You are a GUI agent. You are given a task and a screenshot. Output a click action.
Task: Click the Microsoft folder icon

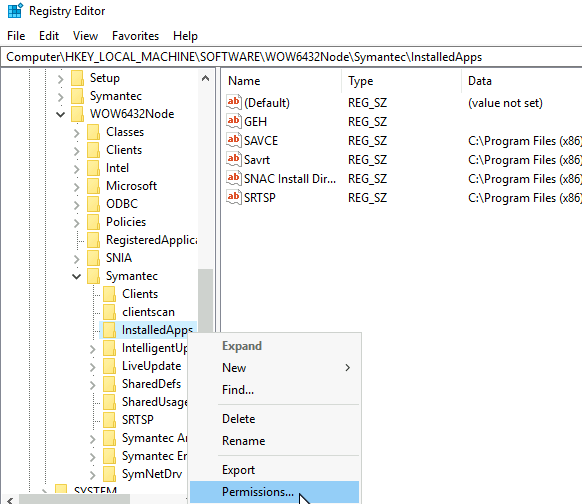(94, 186)
